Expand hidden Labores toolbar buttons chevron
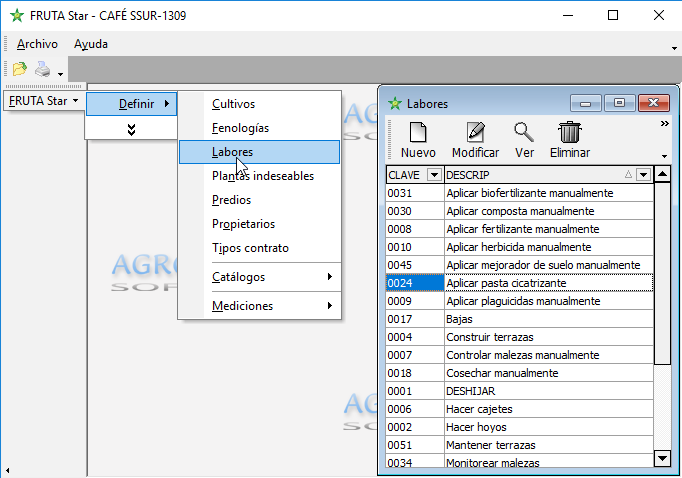 click(x=664, y=124)
